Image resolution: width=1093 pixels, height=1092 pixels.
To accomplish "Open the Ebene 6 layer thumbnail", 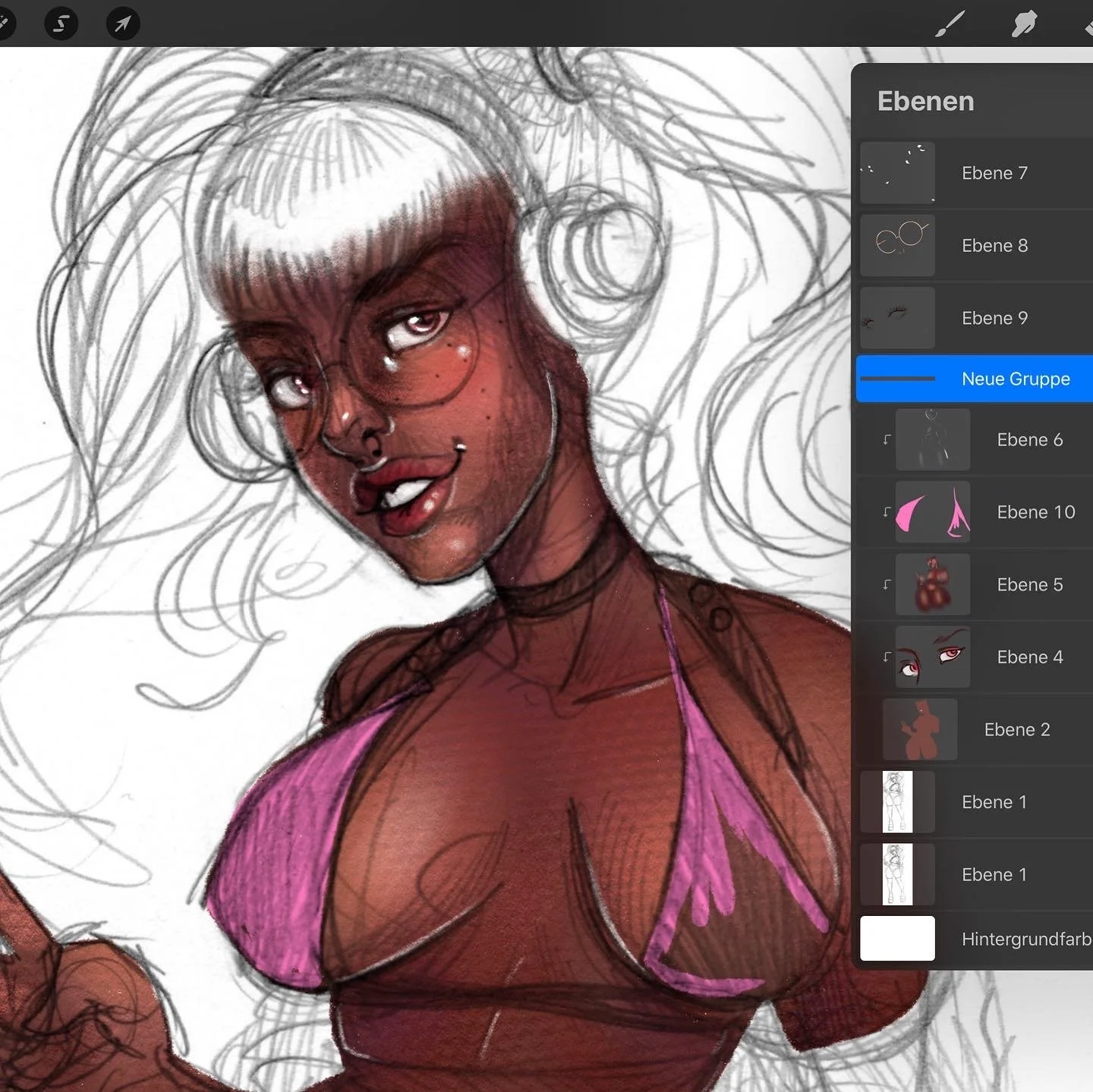I will click(933, 439).
